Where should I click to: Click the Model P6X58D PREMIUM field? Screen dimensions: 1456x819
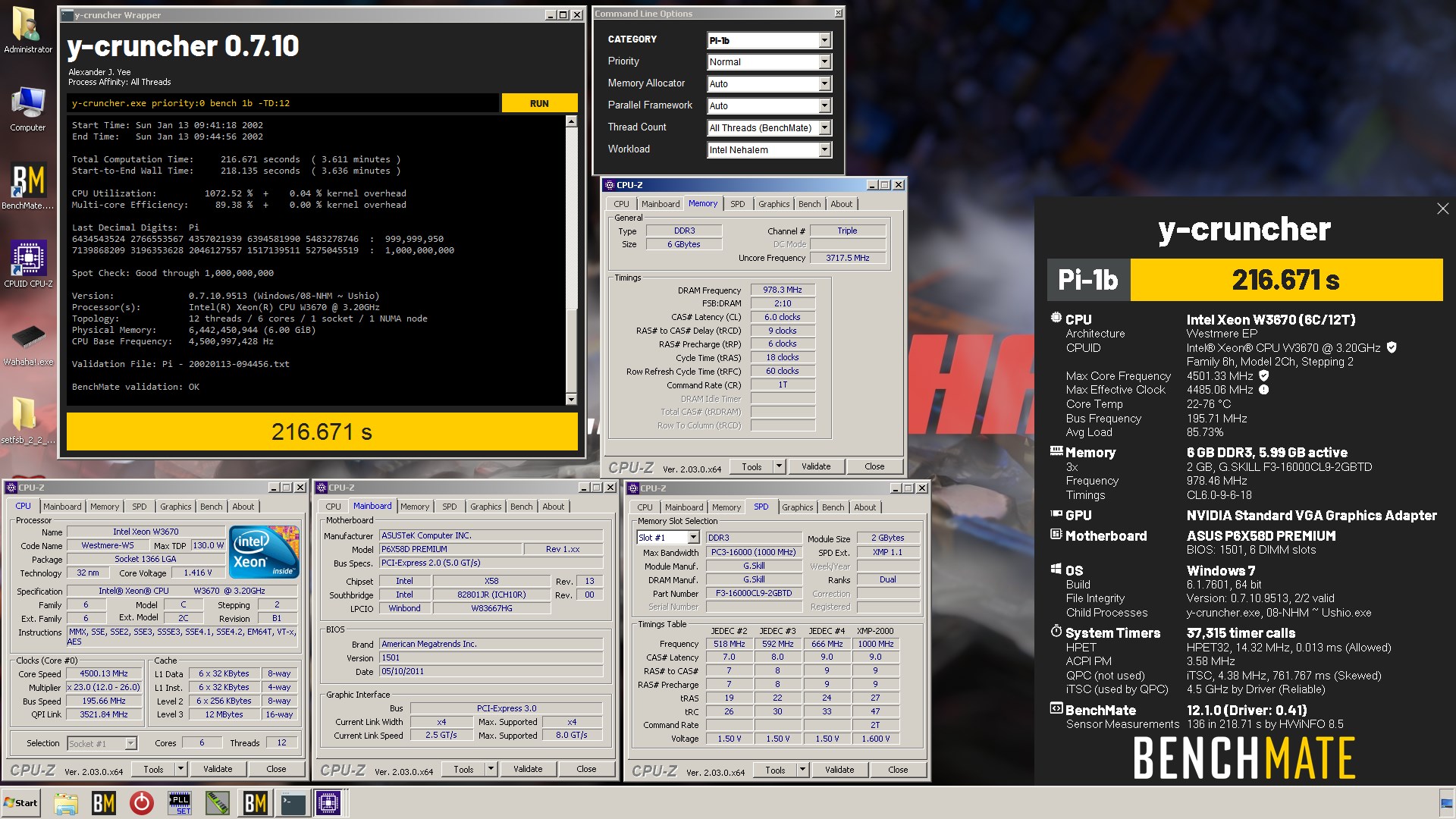[450, 549]
